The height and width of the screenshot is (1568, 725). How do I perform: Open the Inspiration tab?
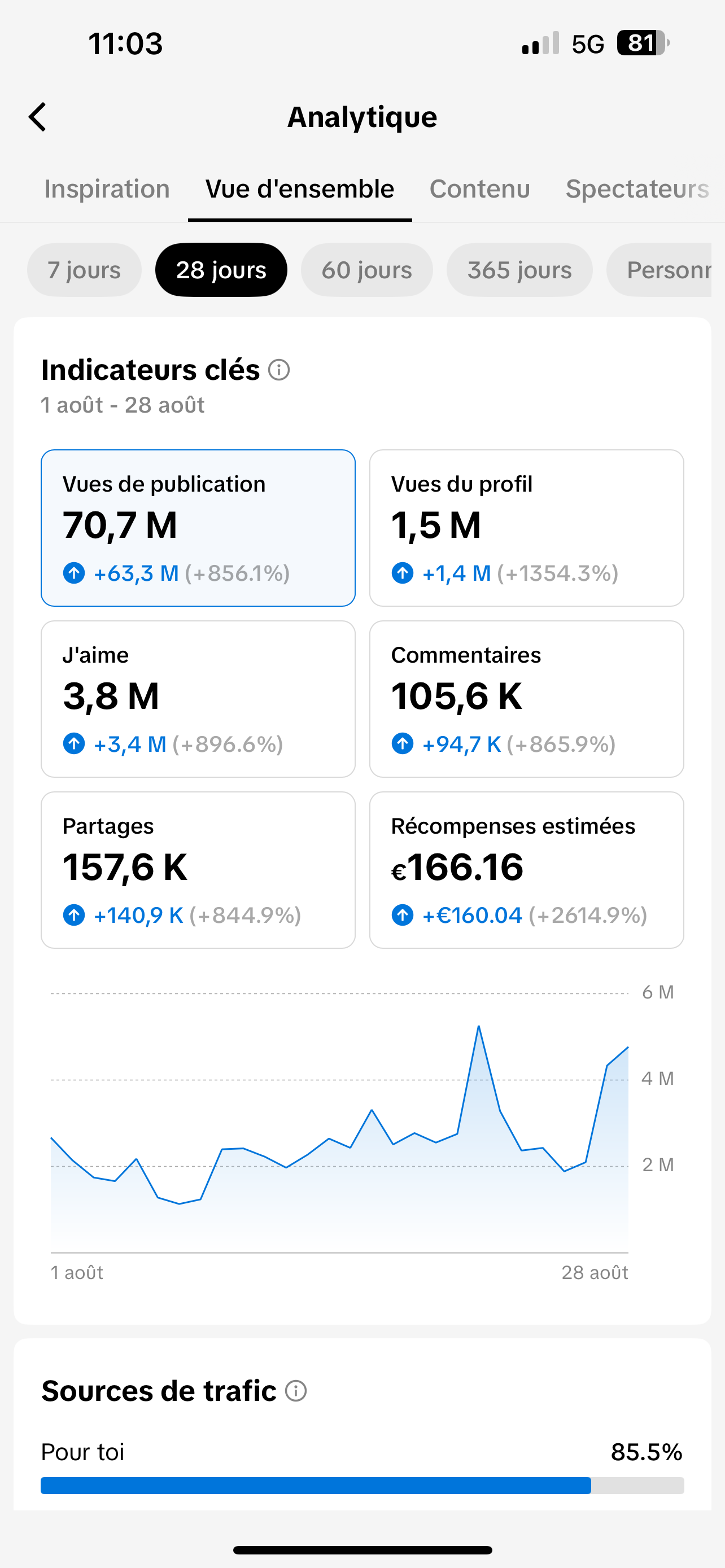pos(107,189)
